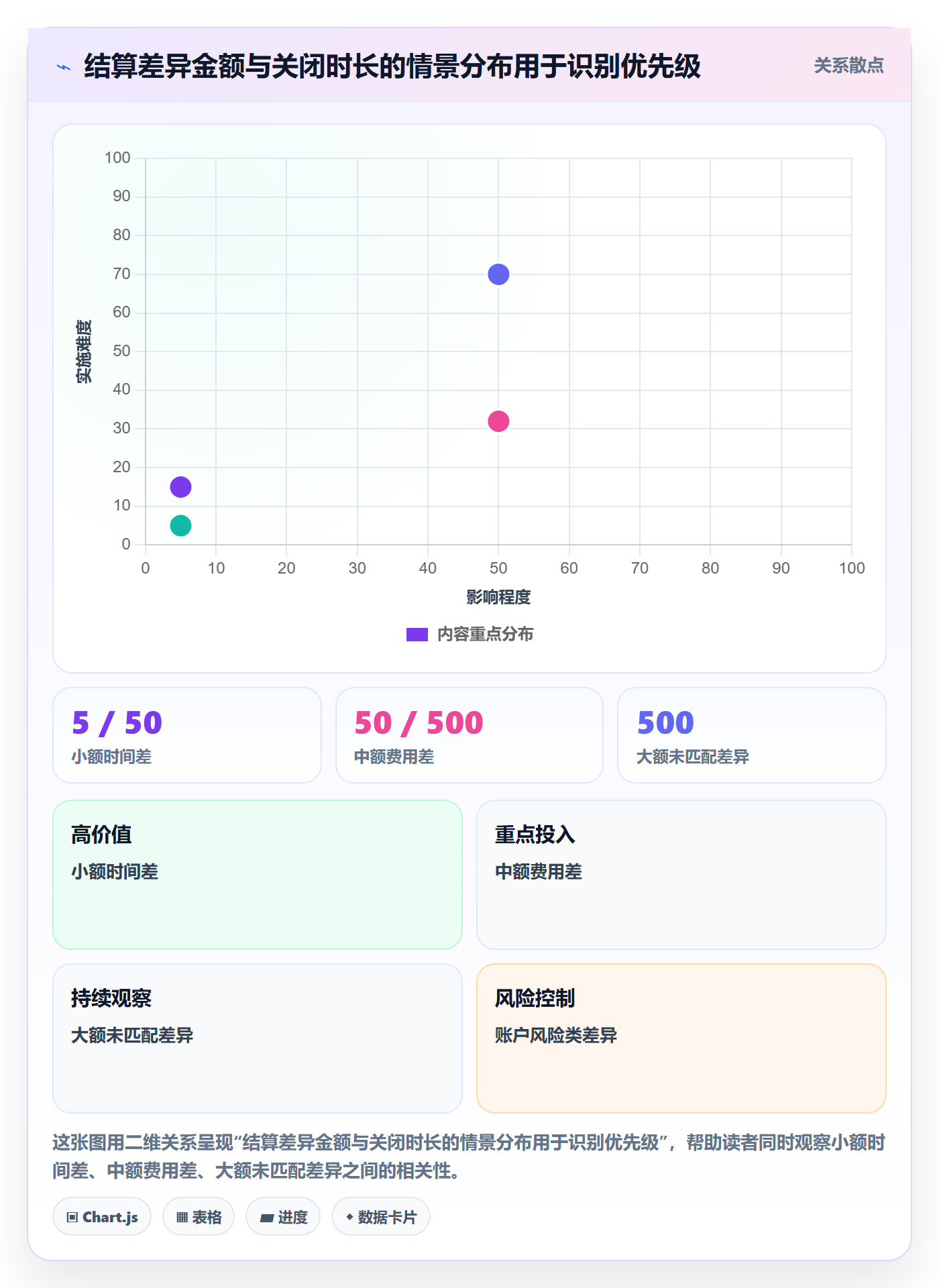The height and width of the screenshot is (1288, 939).
Task: Select the pink scatter point near difficulty 32
Action: (498, 421)
